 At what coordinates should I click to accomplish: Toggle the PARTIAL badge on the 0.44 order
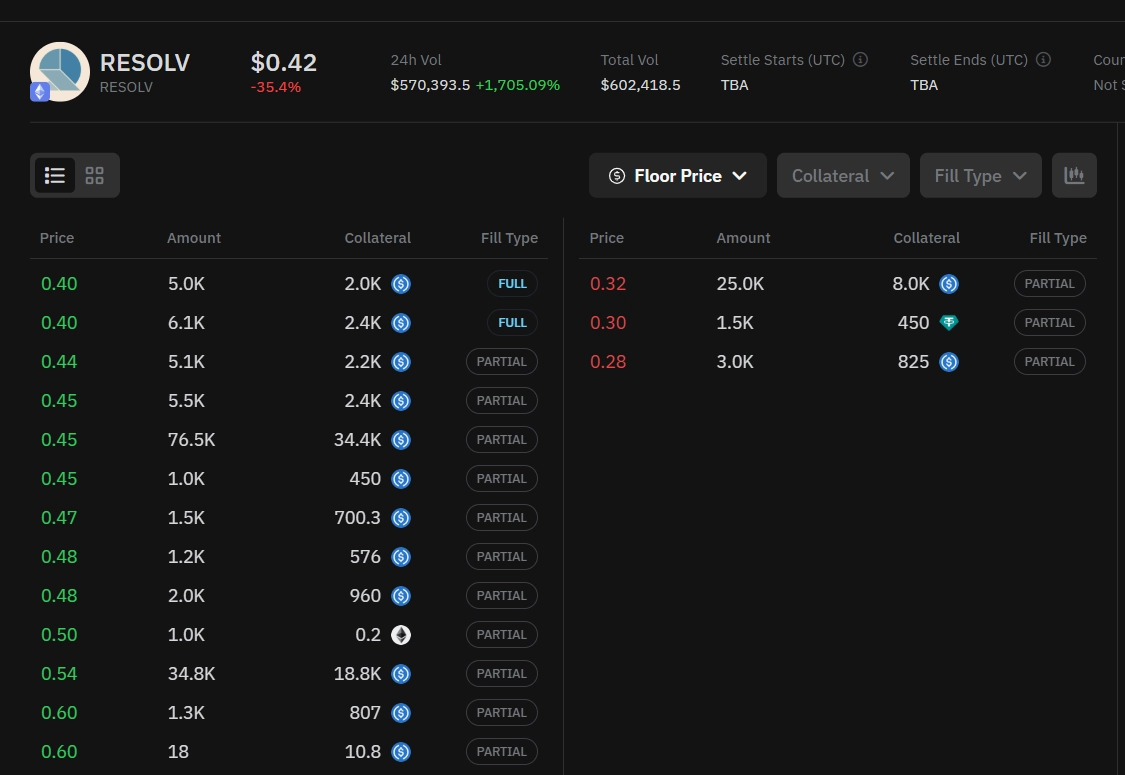[502, 361]
